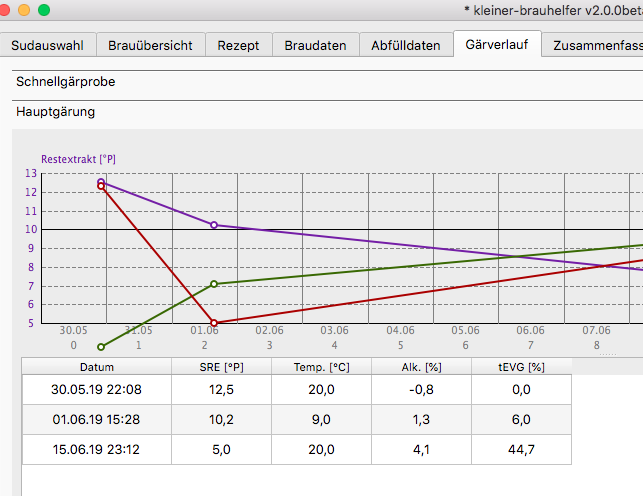The height and width of the screenshot is (496, 643).
Task: Click the SRE [°P] column header
Action: tap(221, 365)
